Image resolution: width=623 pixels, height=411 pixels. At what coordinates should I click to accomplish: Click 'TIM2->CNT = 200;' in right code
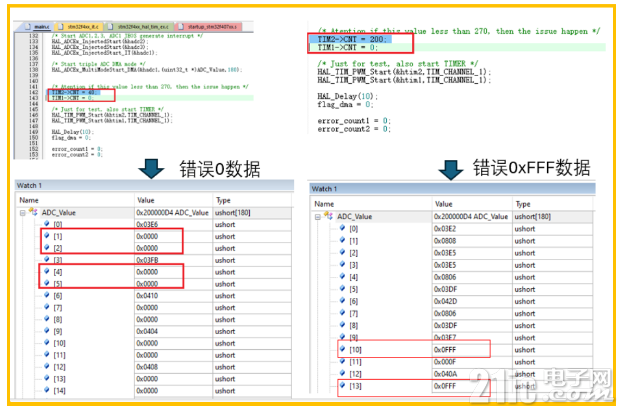[x=352, y=39]
